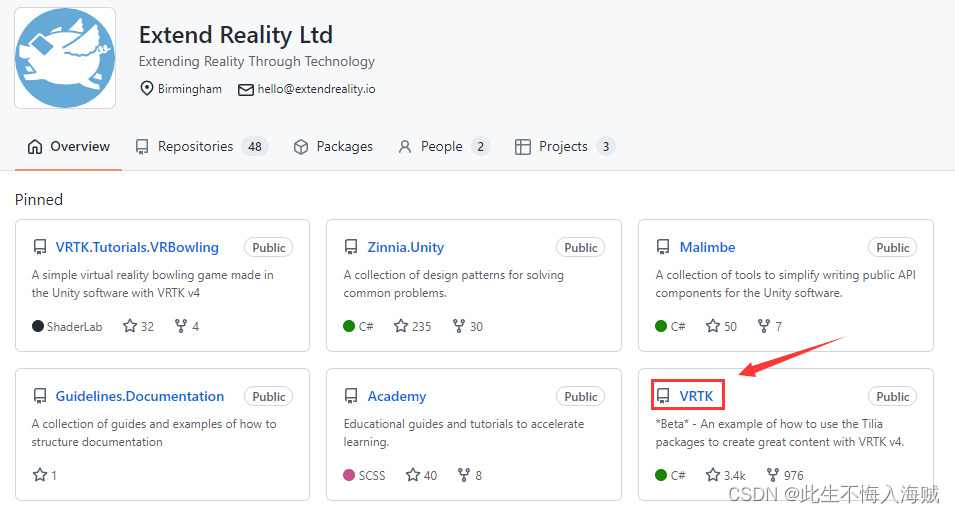Click the Repositories count badge 48
Viewport: 955px width, 514px height.
[x=255, y=147]
